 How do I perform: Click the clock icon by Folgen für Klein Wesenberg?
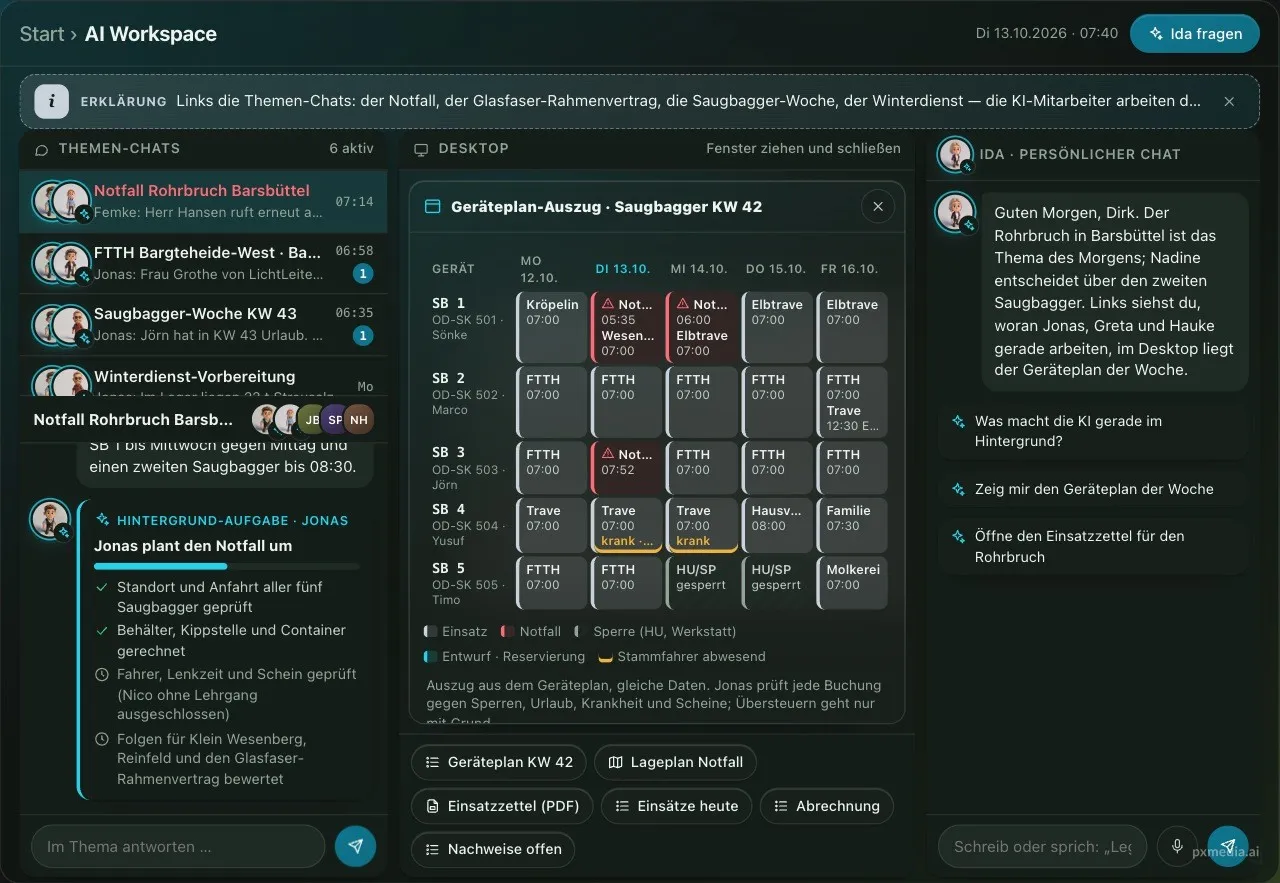pos(102,740)
